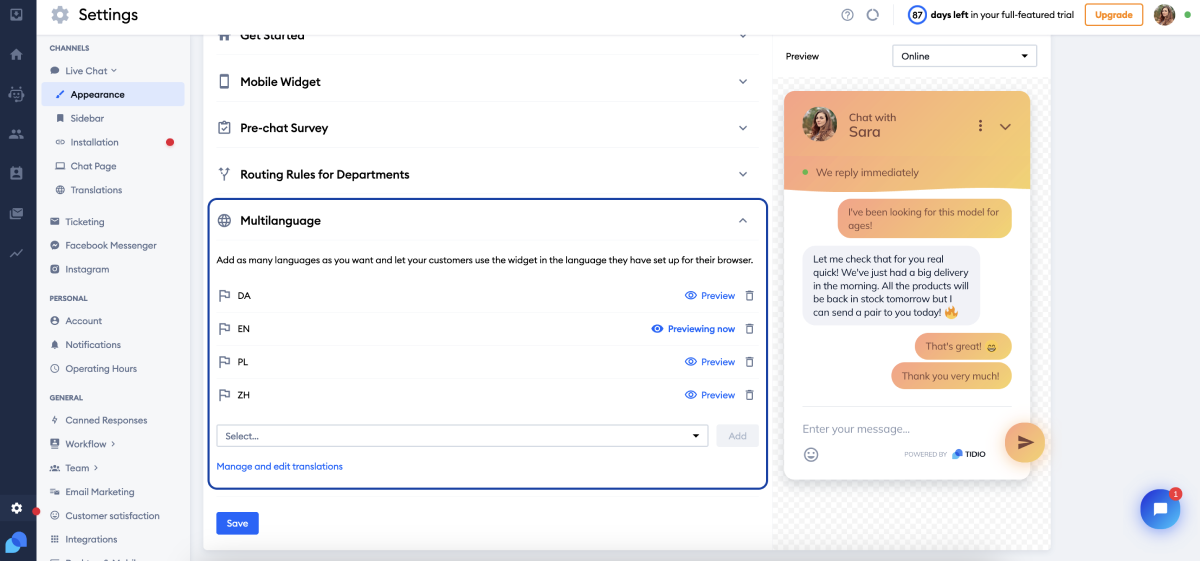1200x562 pixels.
Task: Open Manage and edit translations link
Action: [x=279, y=466]
